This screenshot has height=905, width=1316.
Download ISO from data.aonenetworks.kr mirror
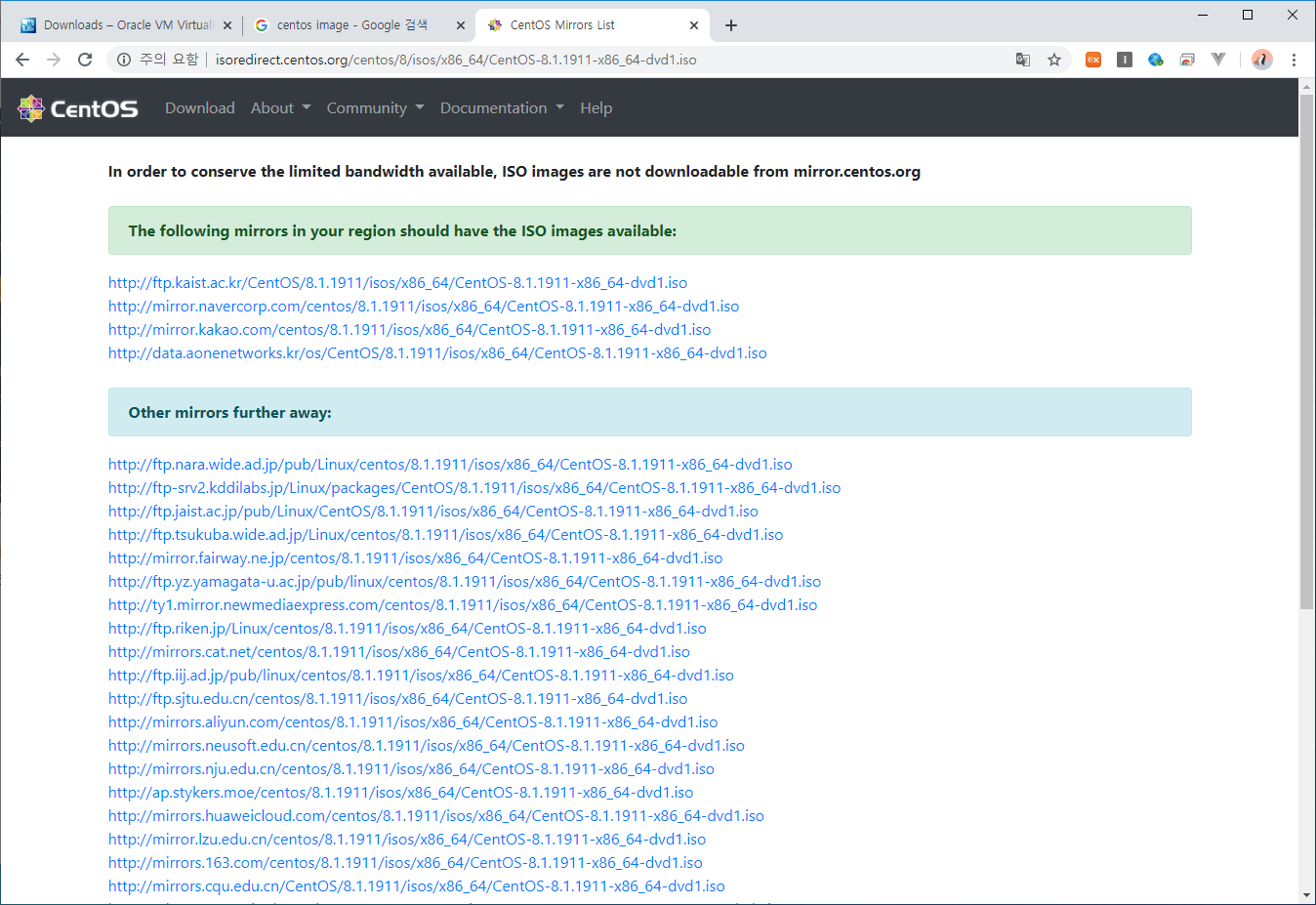click(x=437, y=353)
